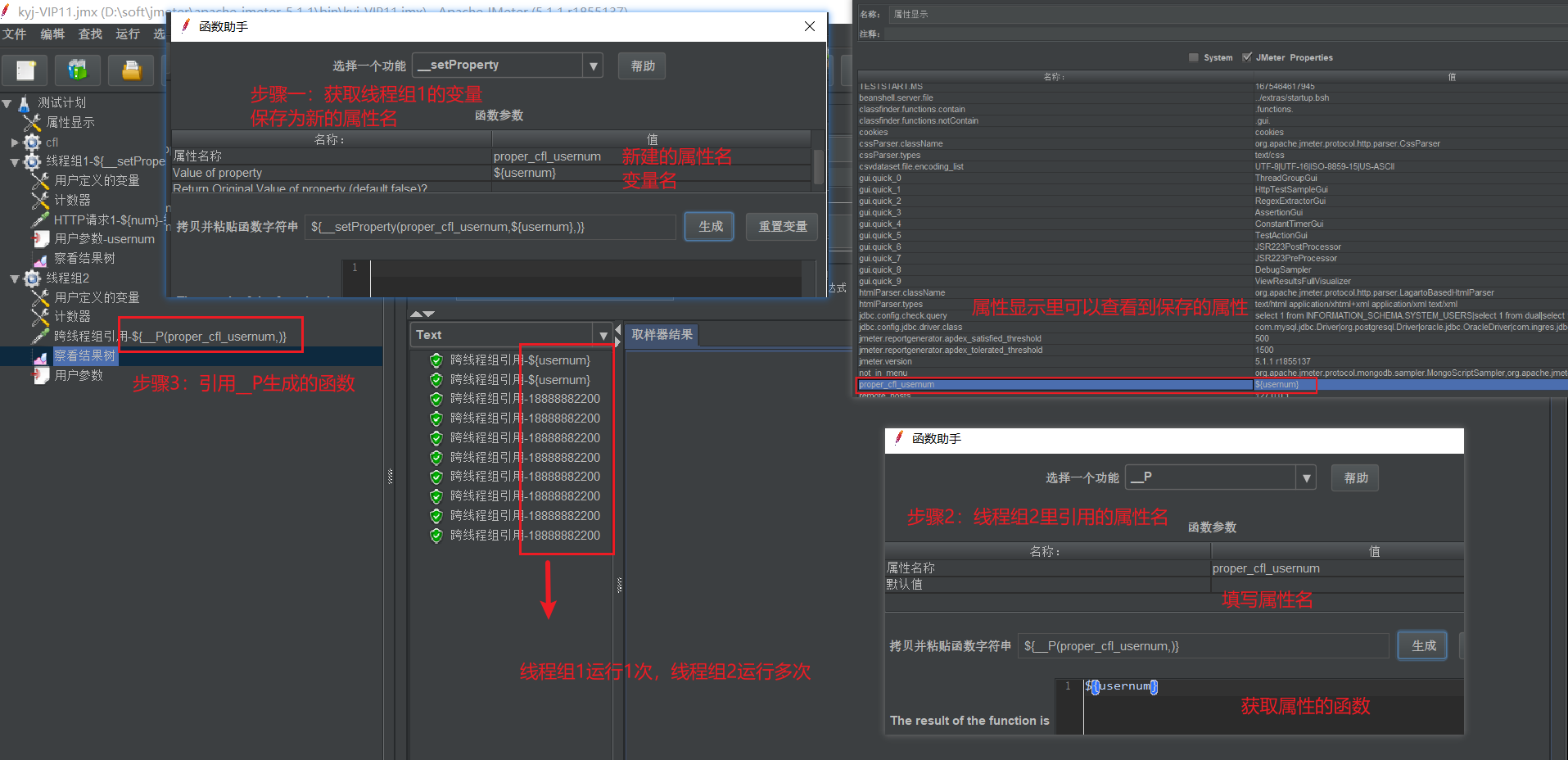Click the ${__P(proper_cfl_usernum,)} function string field
This screenshot has width=1568, height=760.
tap(1204, 646)
